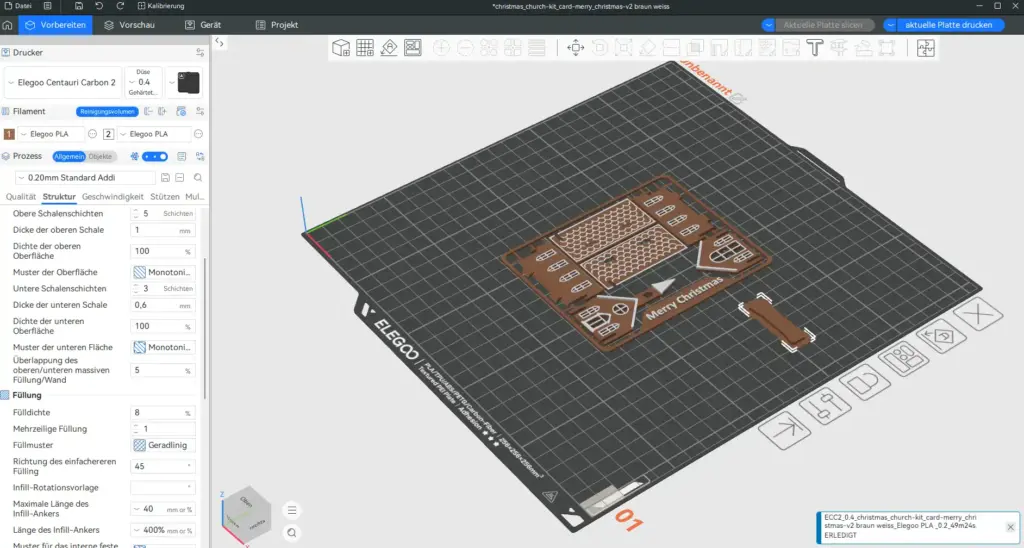The image size is (1024, 548).
Task: Open the Datei menu
Action: coord(18,6)
